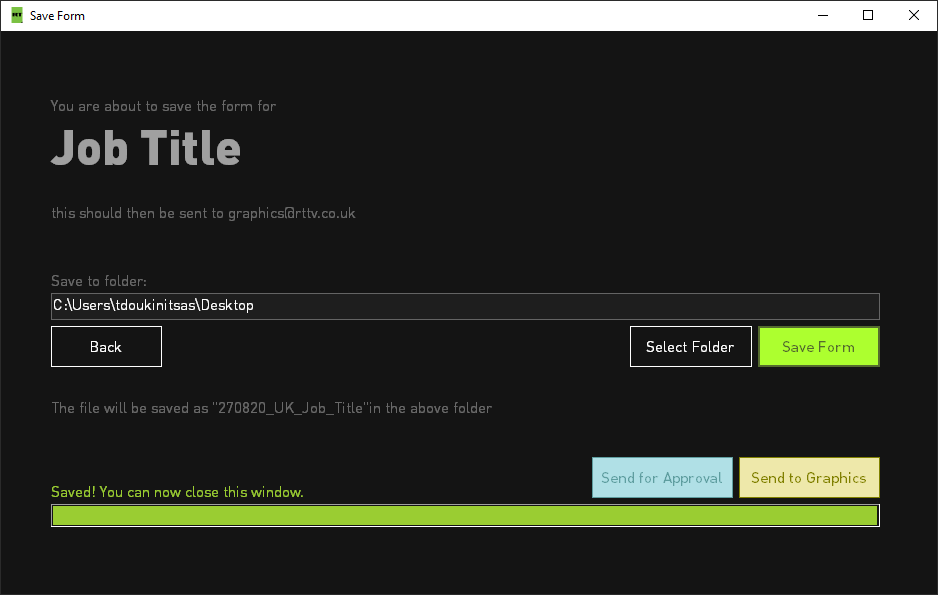The width and height of the screenshot is (938, 595).
Task: Click the 'Save to folder:' label
Action: (99, 281)
